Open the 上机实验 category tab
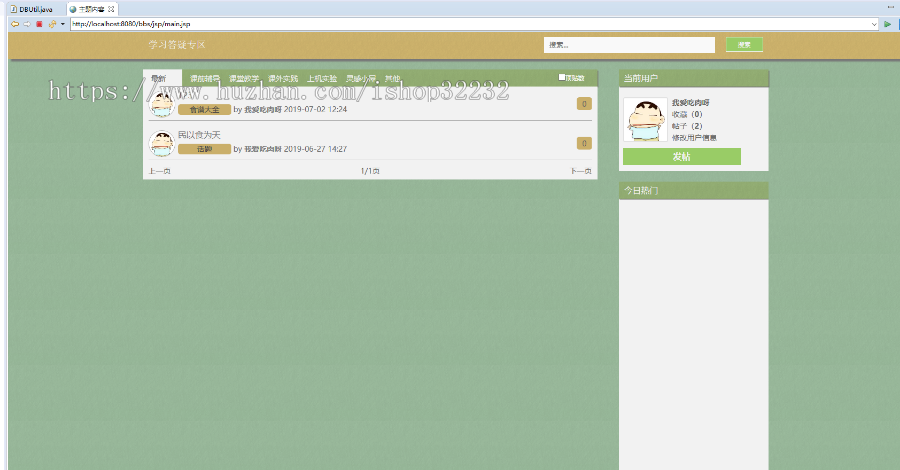 click(x=322, y=79)
